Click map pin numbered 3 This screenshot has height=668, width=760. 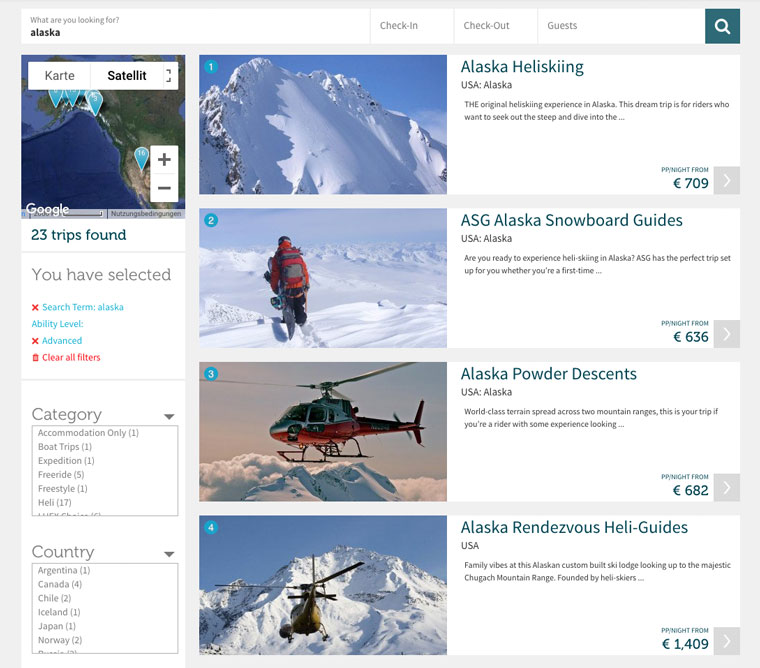pyautogui.click(x=95, y=103)
